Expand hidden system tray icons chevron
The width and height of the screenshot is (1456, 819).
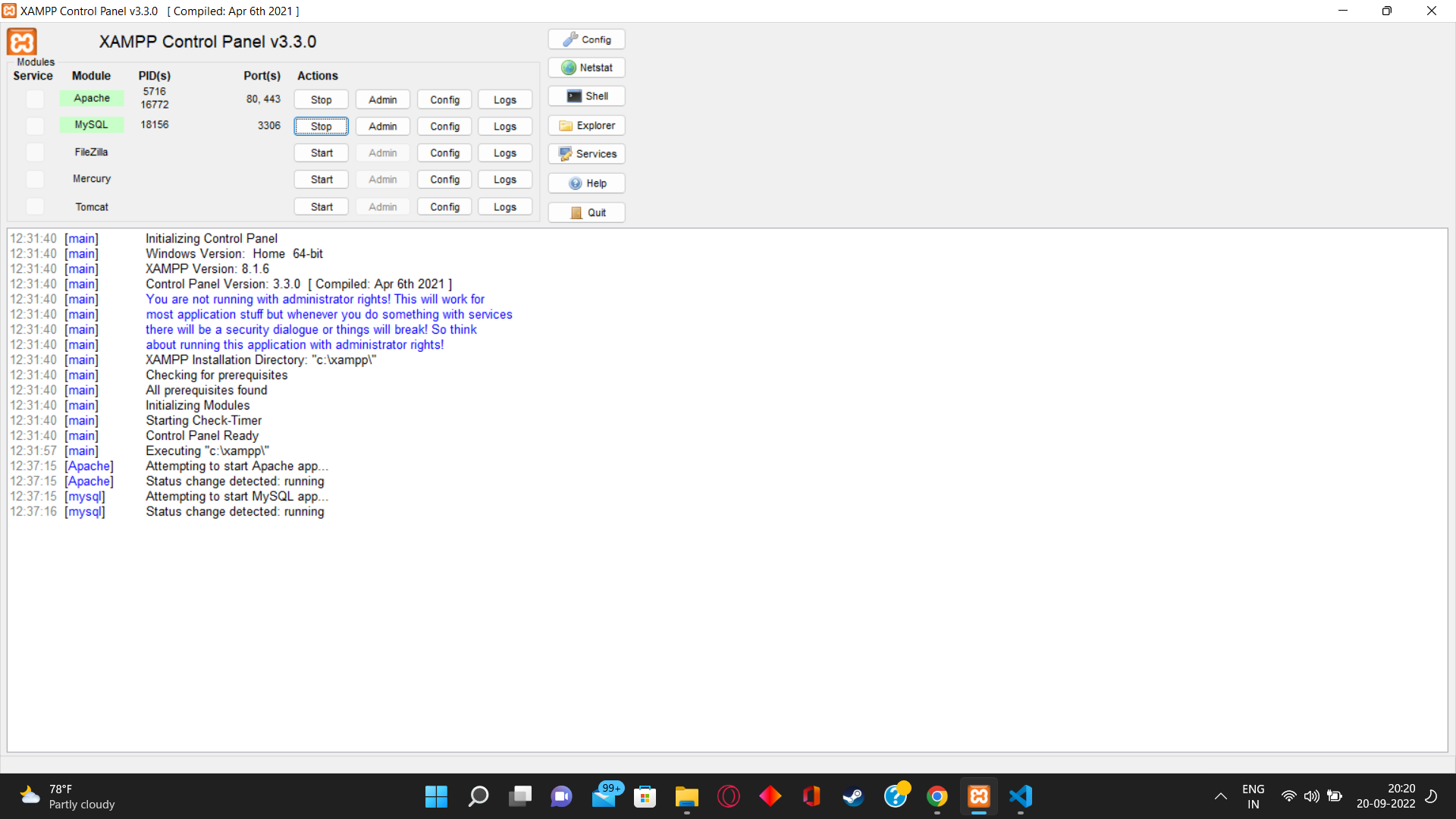[x=1220, y=796]
